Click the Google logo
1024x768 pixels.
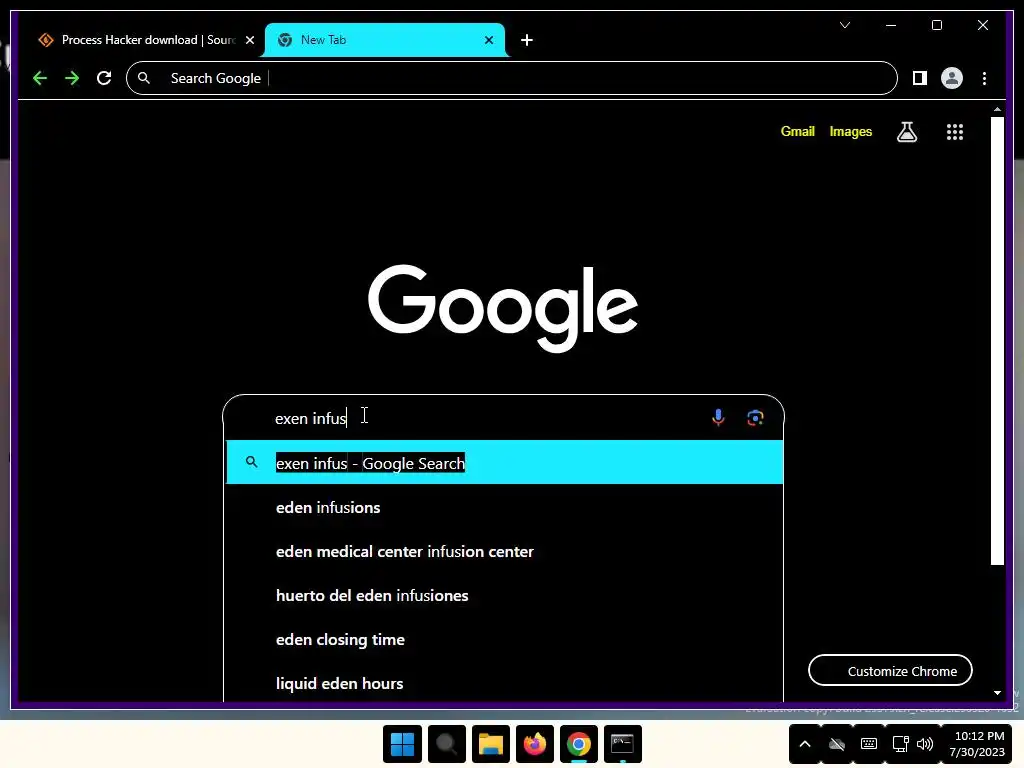click(503, 307)
